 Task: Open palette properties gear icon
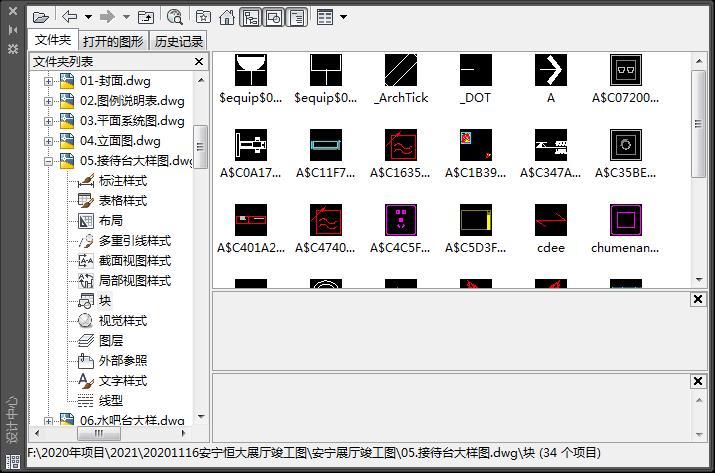(13, 48)
